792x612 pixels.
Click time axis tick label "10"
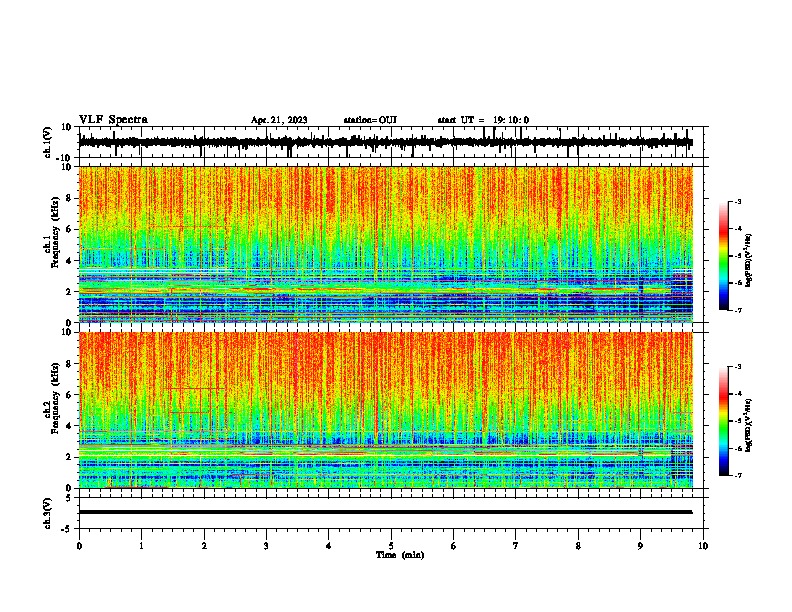(703, 546)
